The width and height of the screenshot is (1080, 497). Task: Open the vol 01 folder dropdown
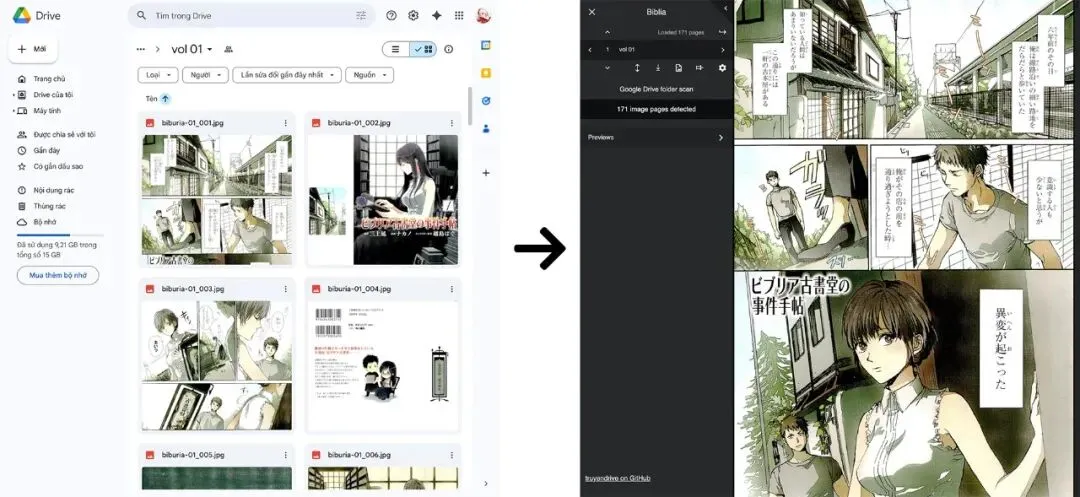[191, 49]
